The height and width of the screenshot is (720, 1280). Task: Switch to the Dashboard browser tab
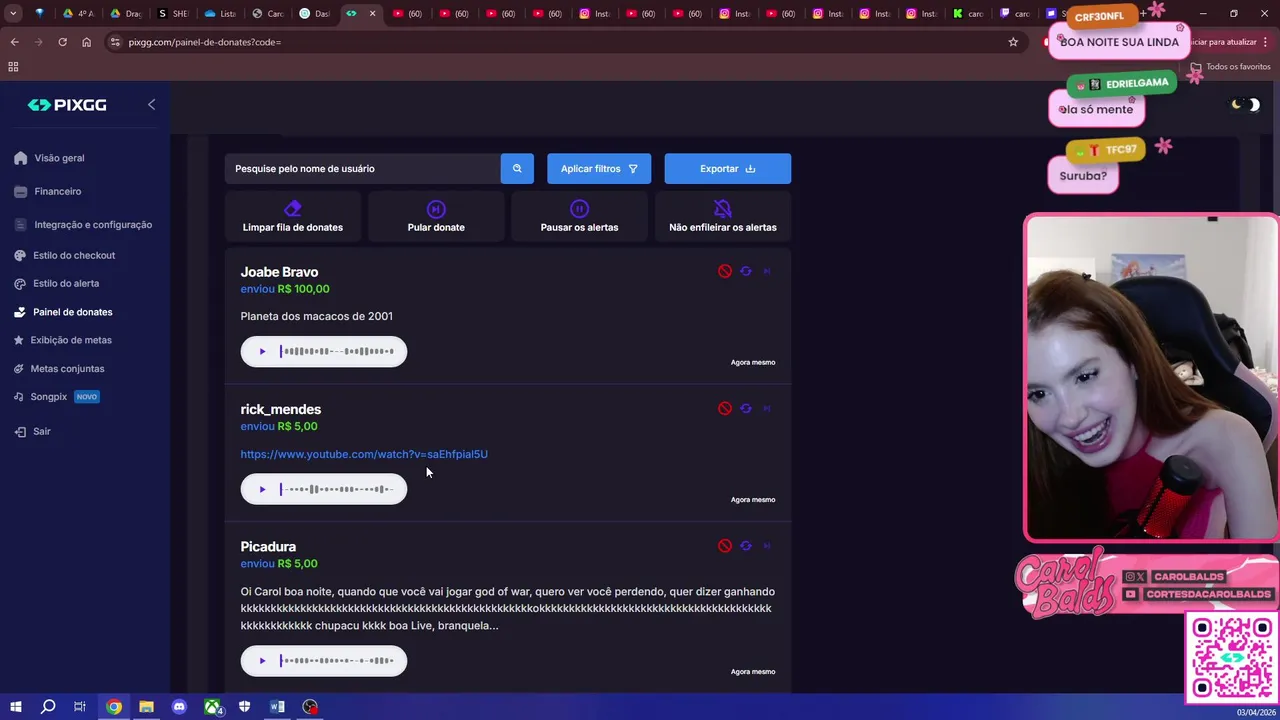pos(315,14)
